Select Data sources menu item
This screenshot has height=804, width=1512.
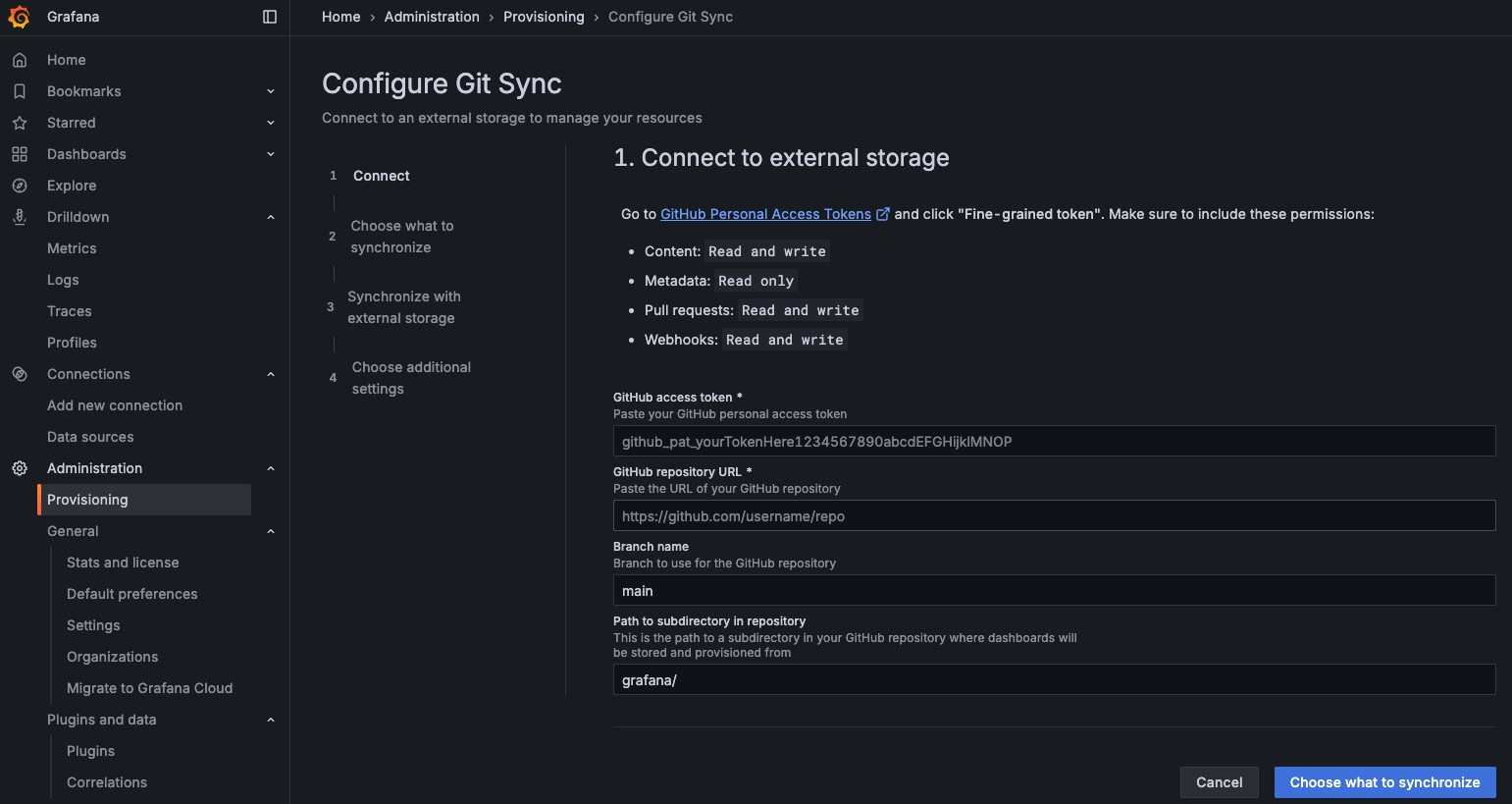point(90,437)
